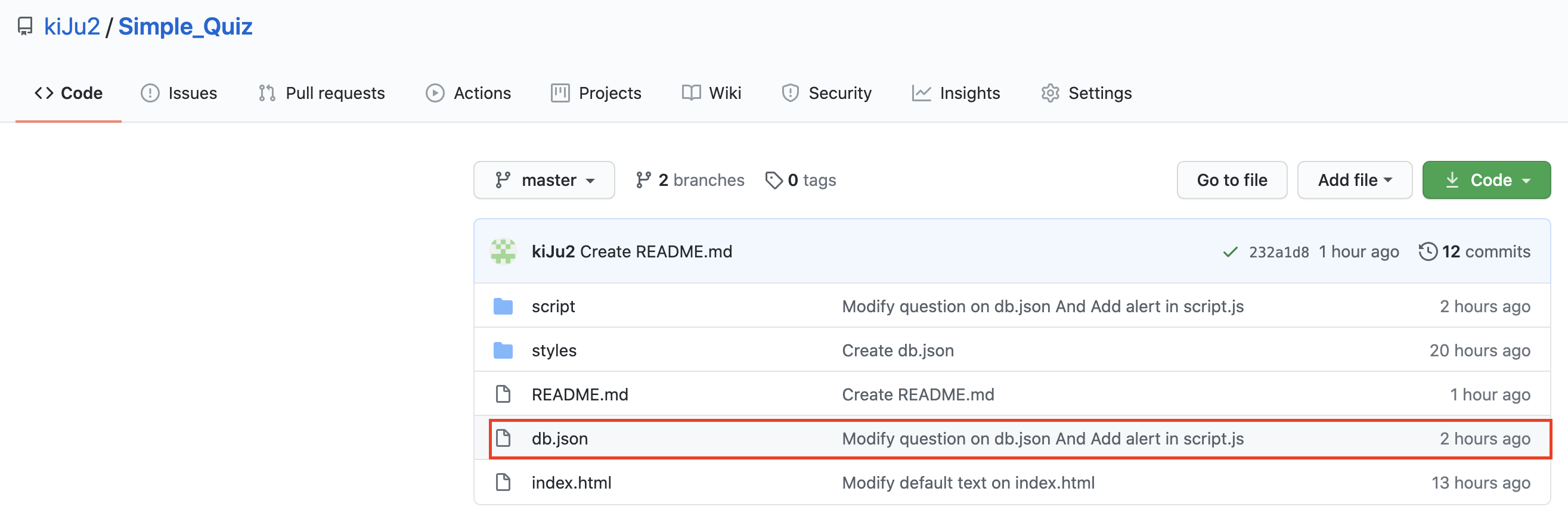Open the Simple_Quiz repository link

[185, 27]
